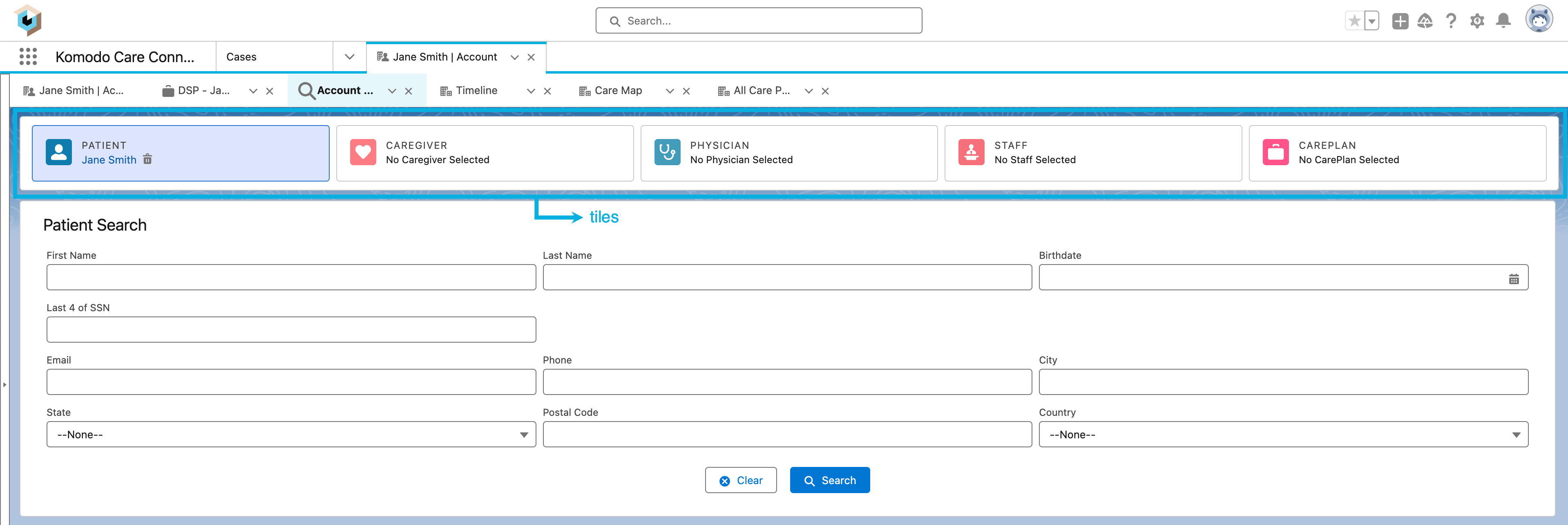This screenshot has width=1568, height=525.
Task: Switch to the Timeline subtab
Action: click(469, 91)
